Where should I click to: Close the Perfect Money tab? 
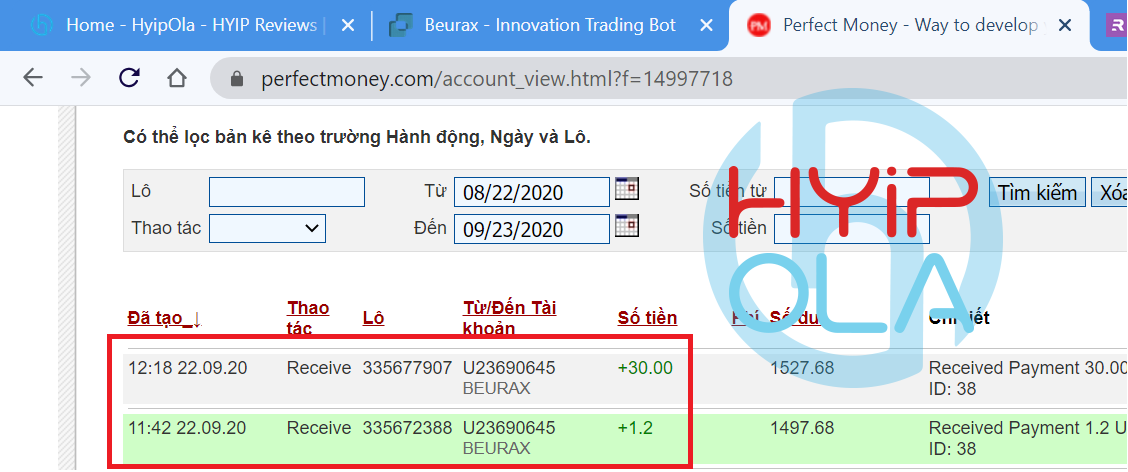pyautogui.click(x=1065, y=26)
